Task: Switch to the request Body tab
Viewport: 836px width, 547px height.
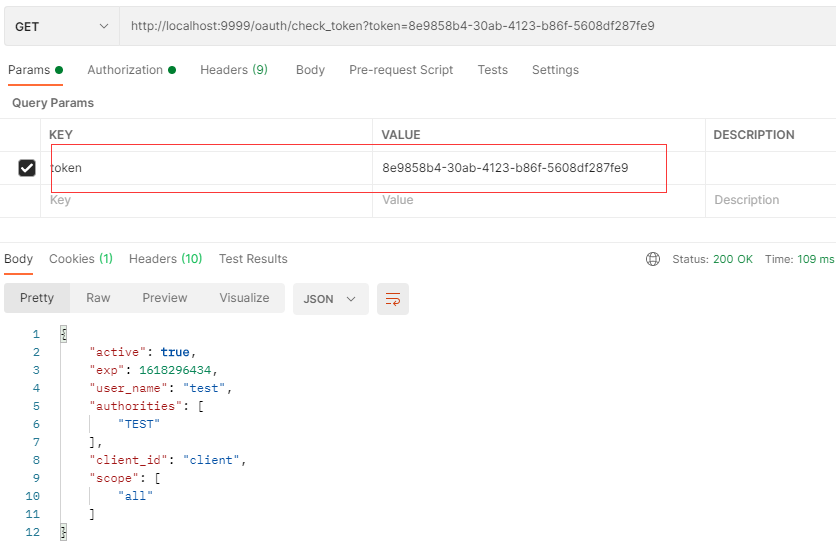Action: [310, 70]
